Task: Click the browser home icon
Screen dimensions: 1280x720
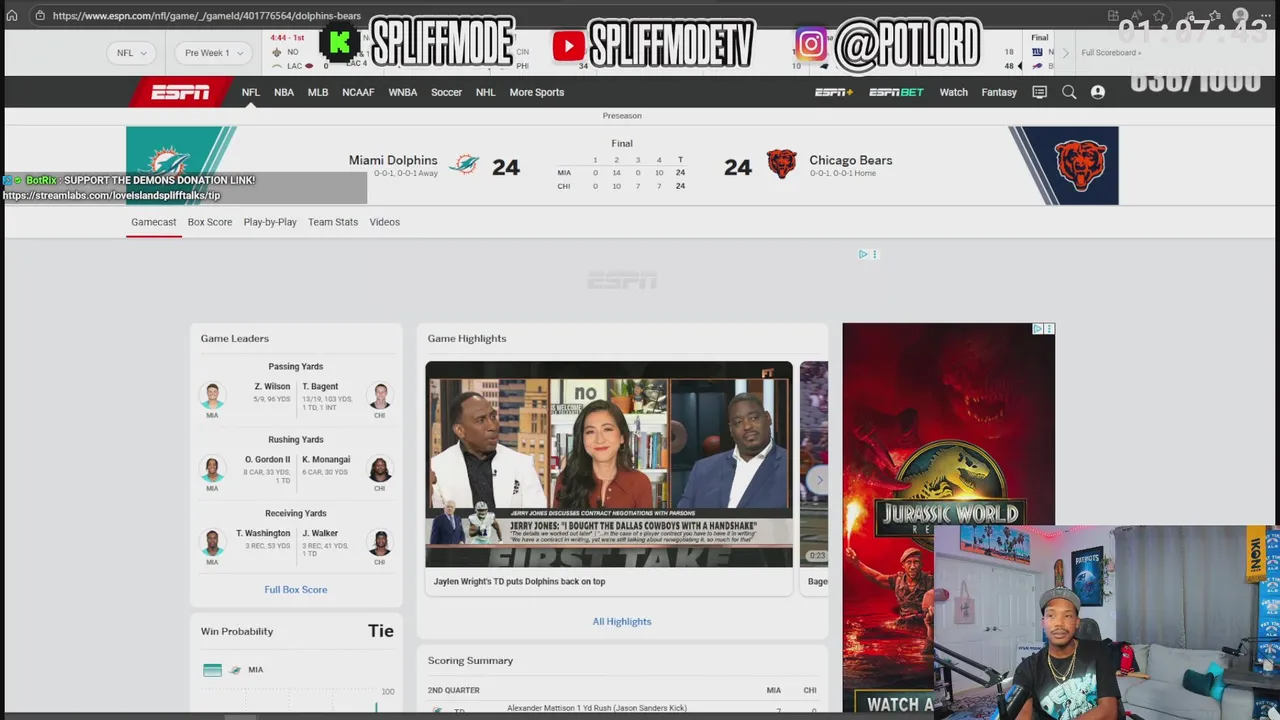Action: coord(12,16)
